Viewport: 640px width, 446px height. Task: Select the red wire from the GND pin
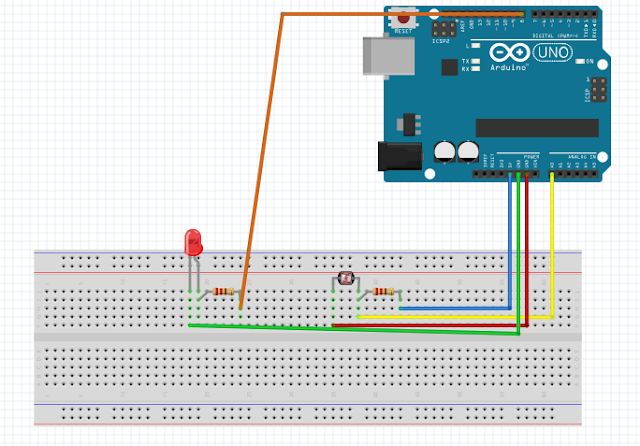[527, 249]
